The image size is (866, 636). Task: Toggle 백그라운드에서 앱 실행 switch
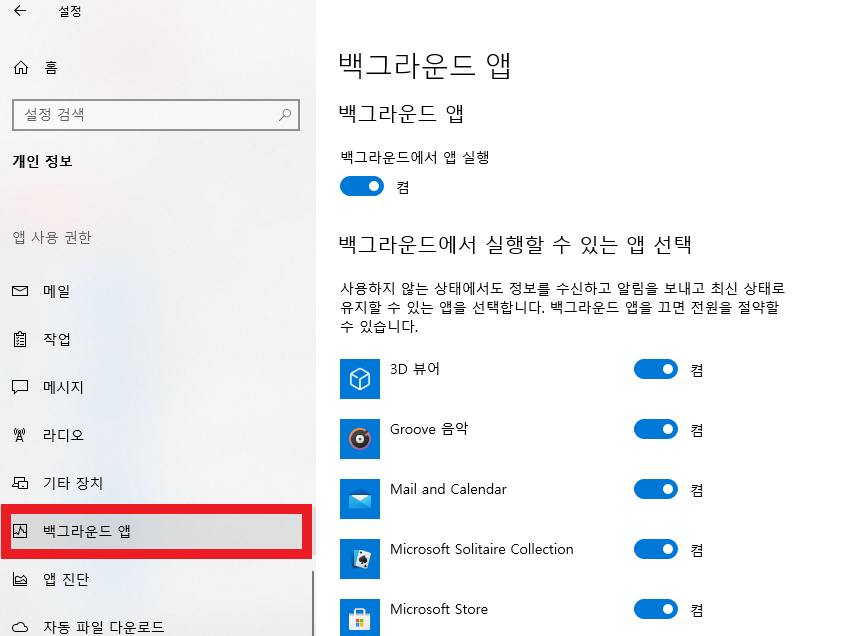(362, 186)
